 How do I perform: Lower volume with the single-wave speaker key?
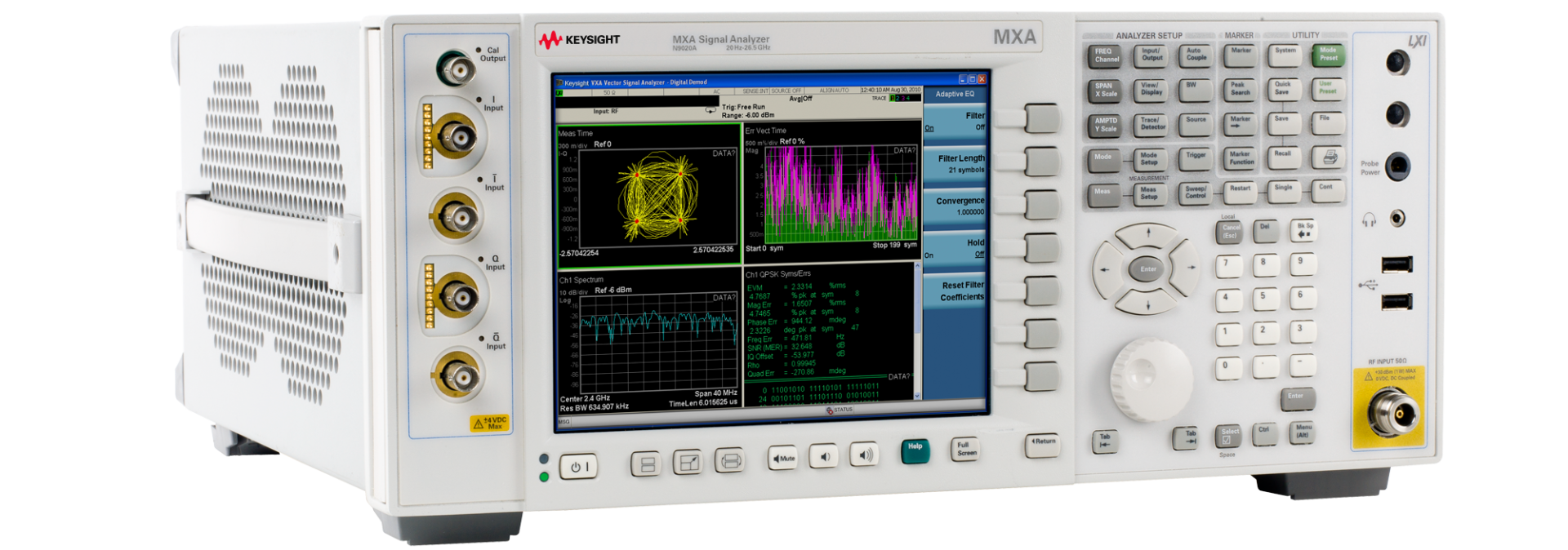pos(823,457)
